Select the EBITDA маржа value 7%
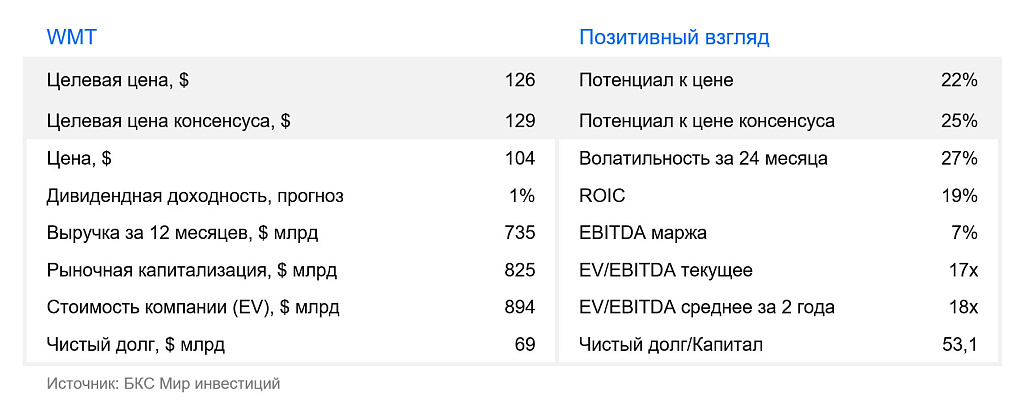This screenshot has height=407, width=1024. click(x=964, y=233)
